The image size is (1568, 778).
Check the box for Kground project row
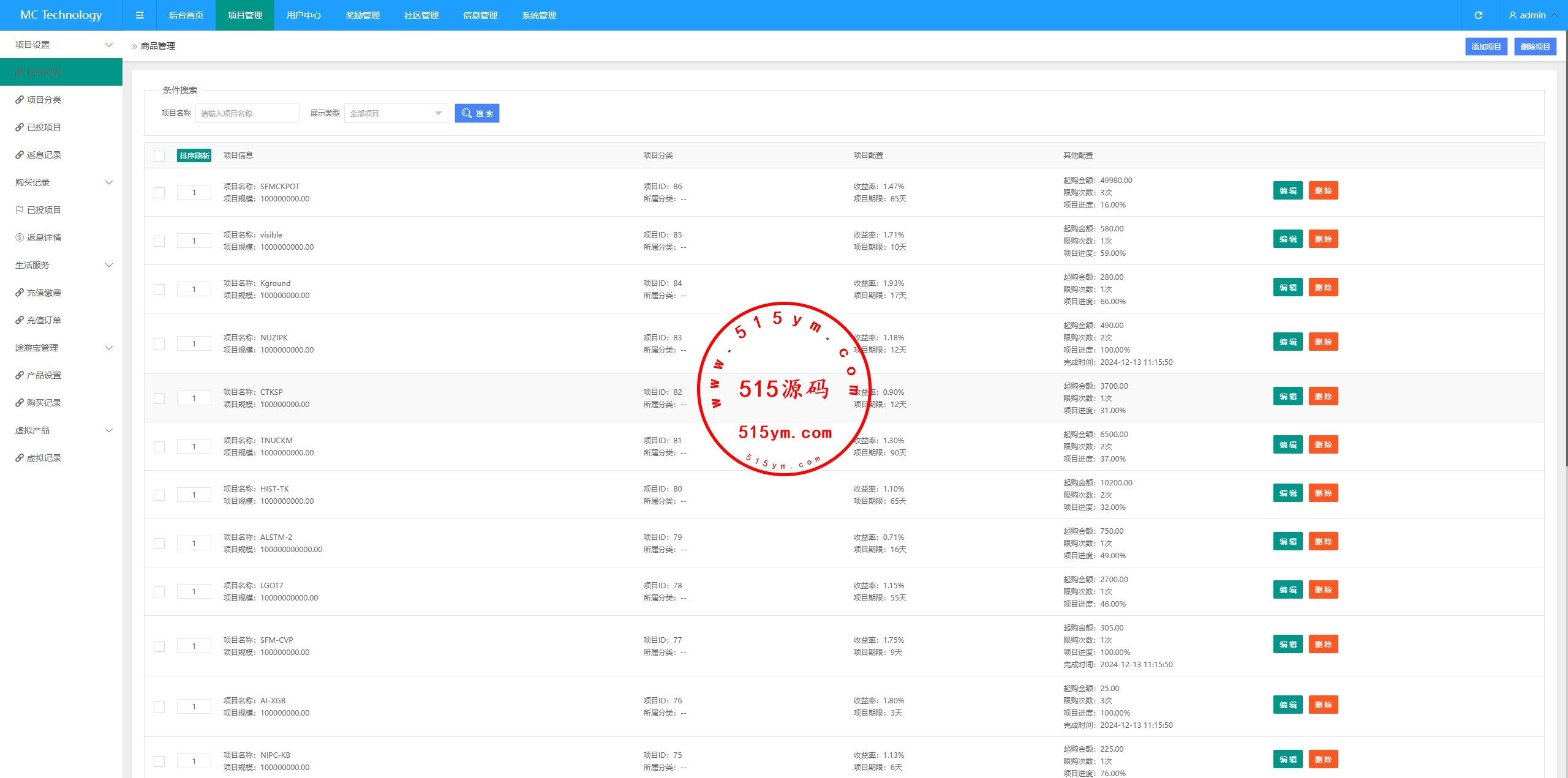coord(159,290)
